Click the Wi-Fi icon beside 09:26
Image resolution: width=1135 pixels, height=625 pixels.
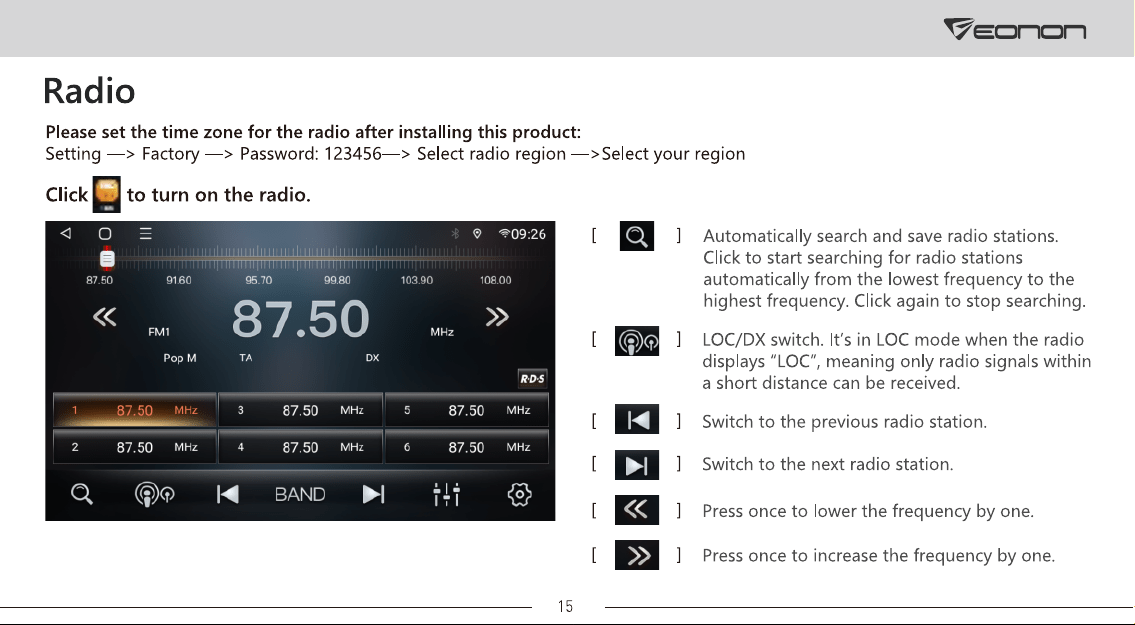coord(504,233)
